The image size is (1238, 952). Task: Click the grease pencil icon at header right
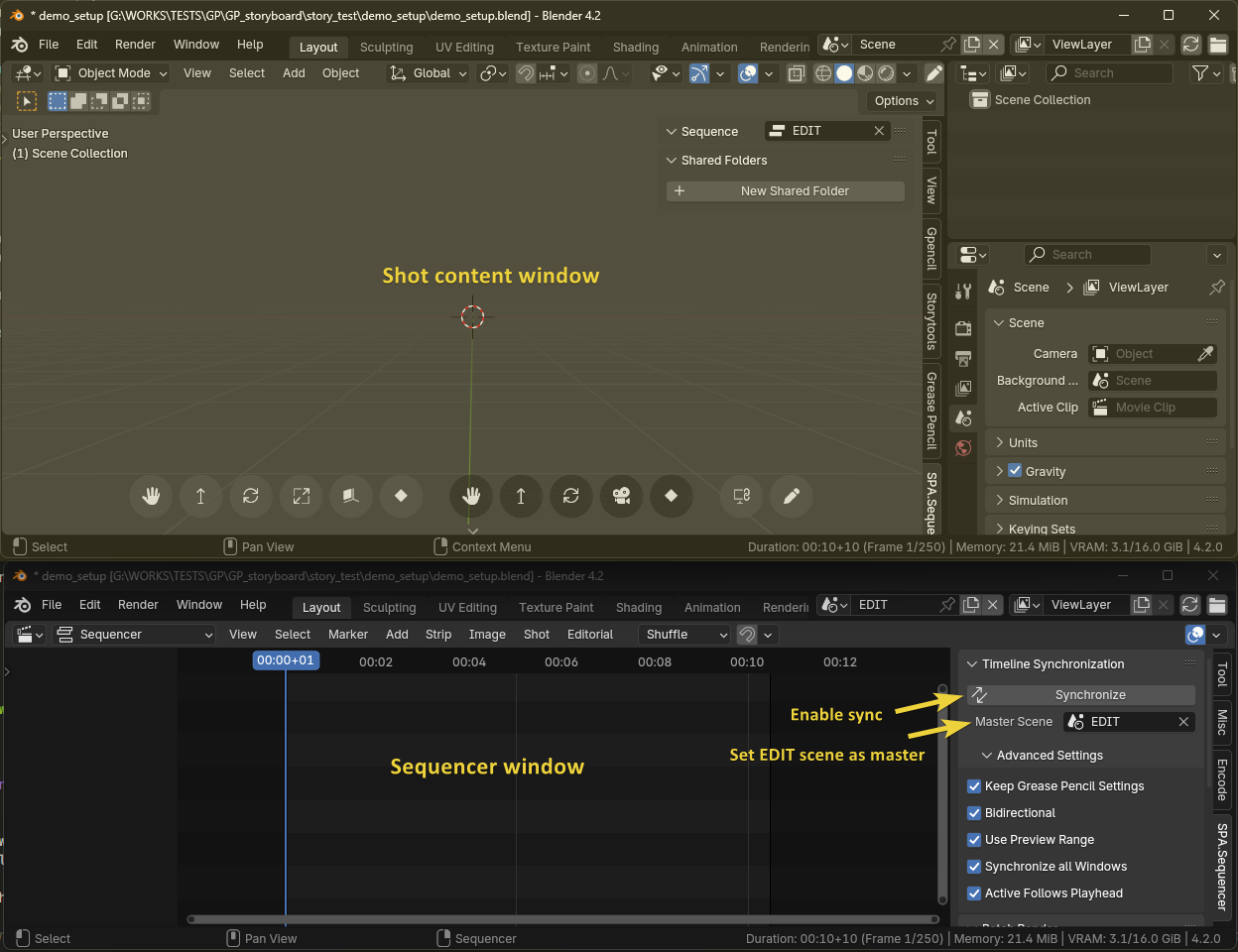(934, 73)
